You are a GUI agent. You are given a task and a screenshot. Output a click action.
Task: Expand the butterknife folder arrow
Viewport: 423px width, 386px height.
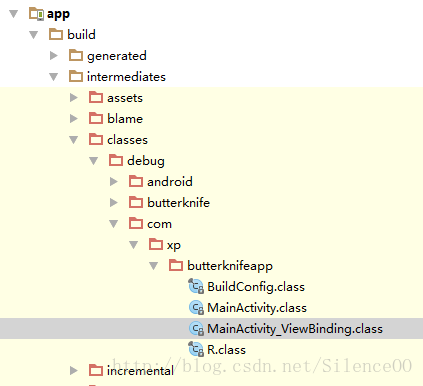click(114, 202)
